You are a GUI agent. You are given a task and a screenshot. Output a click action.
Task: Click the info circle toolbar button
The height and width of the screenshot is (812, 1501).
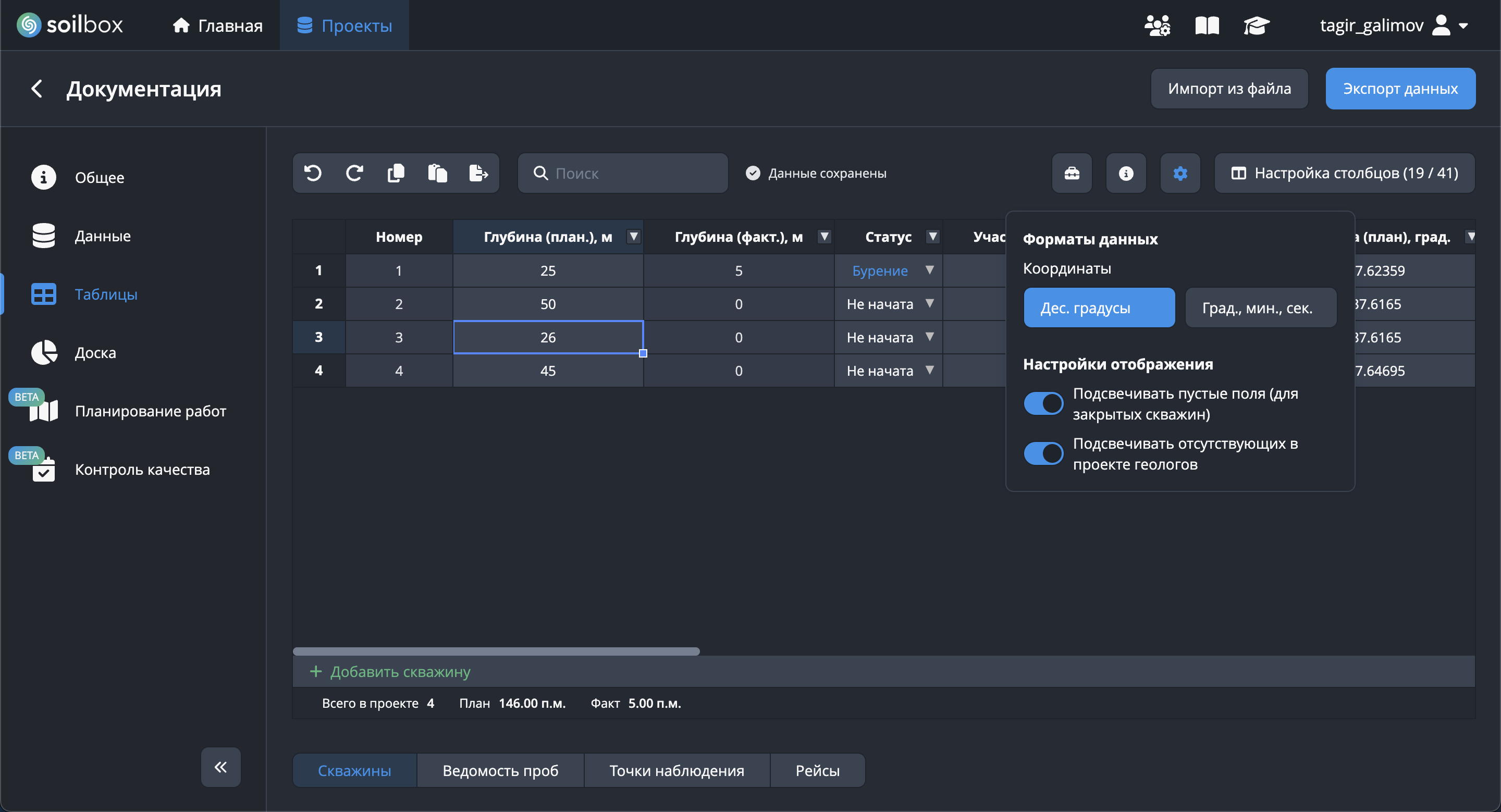1126,173
